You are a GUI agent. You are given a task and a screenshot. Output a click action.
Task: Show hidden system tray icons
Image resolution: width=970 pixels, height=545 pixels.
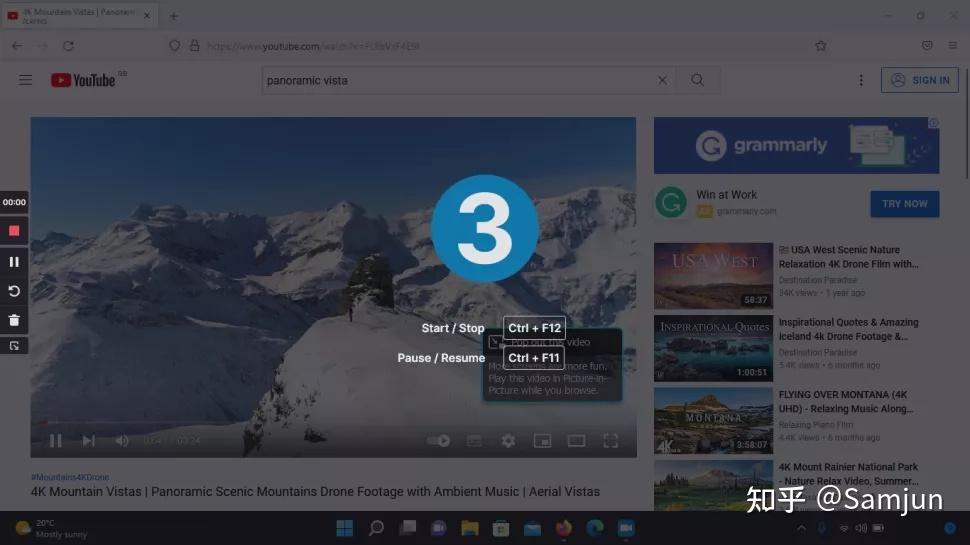tap(802, 528)
